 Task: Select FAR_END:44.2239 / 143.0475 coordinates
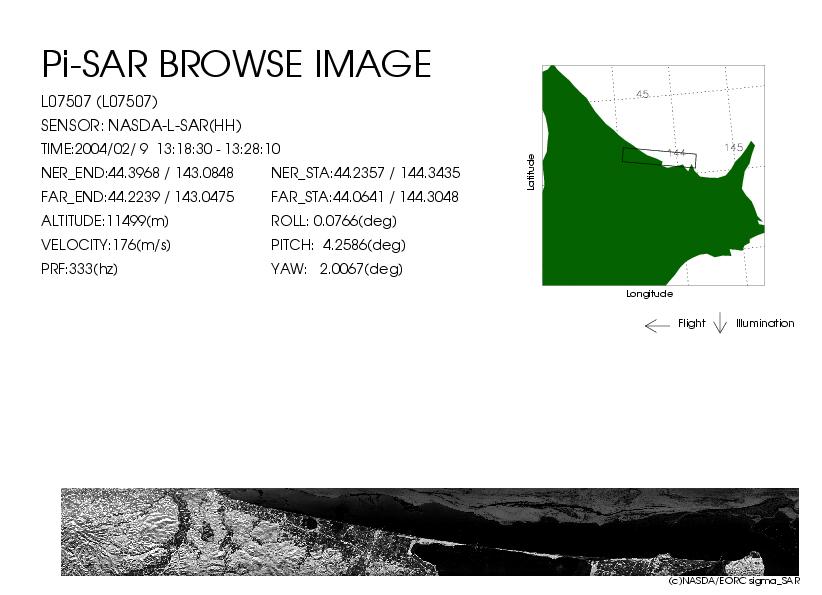137,197
